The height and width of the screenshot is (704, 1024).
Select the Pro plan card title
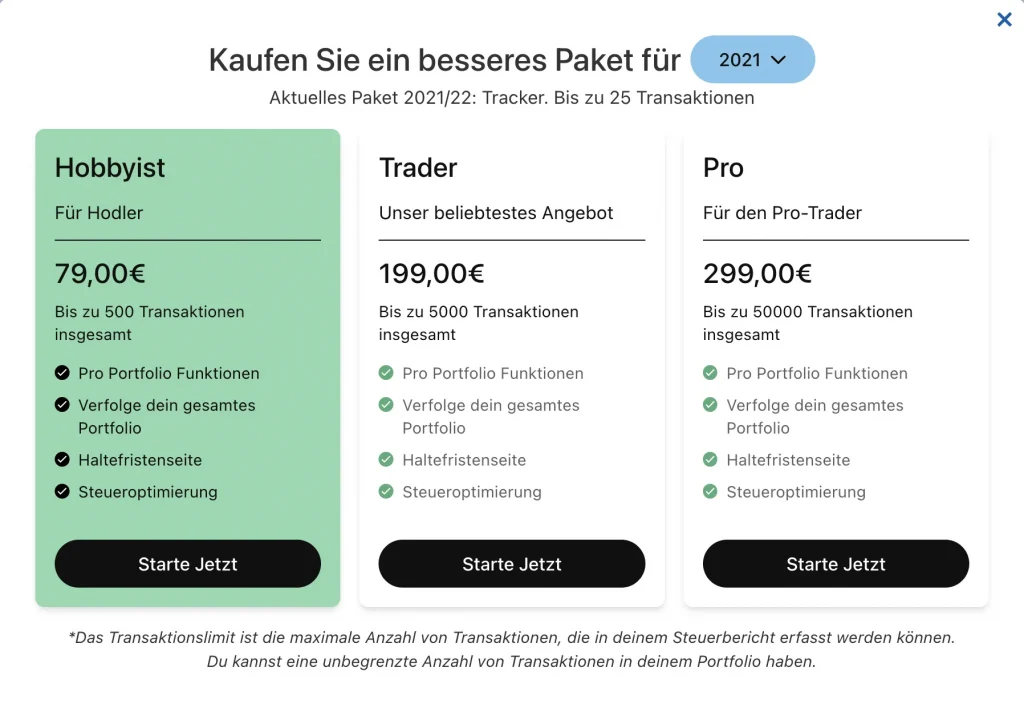point(723,168)
